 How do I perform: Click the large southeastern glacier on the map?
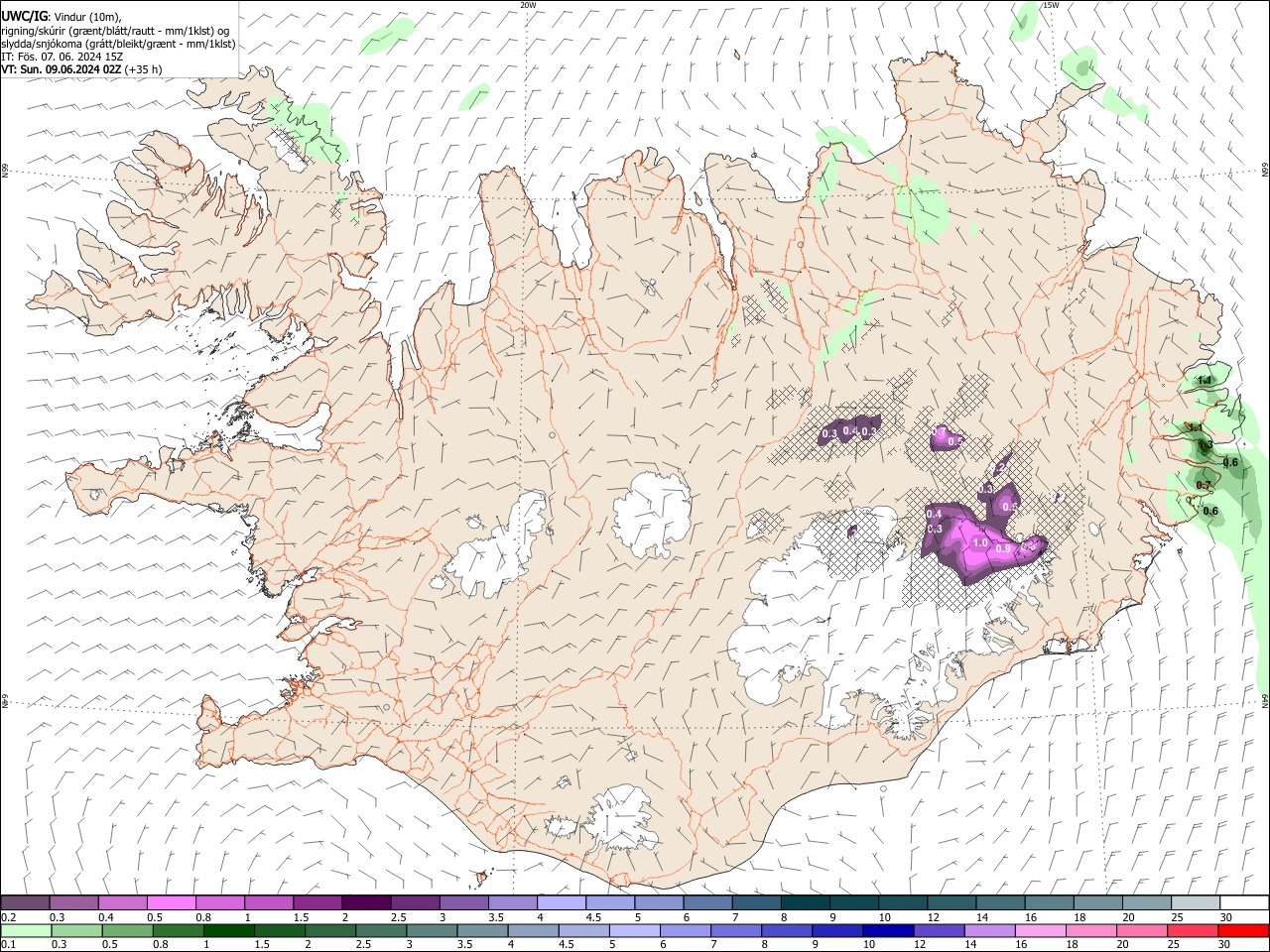click(853, 625)
